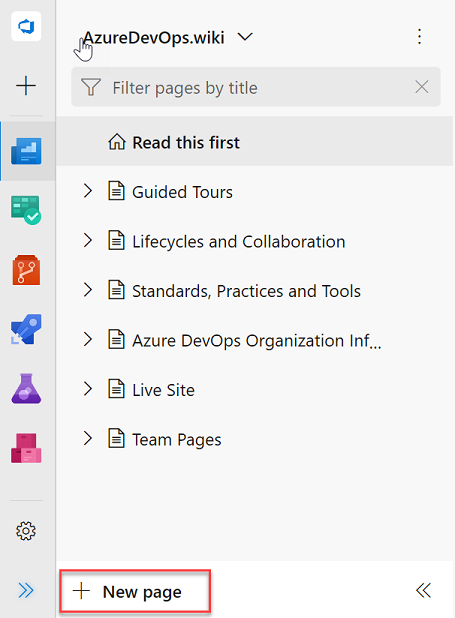Open the Boards hub icon
This screenshot has height=618, width=455.
coord(26,210)
